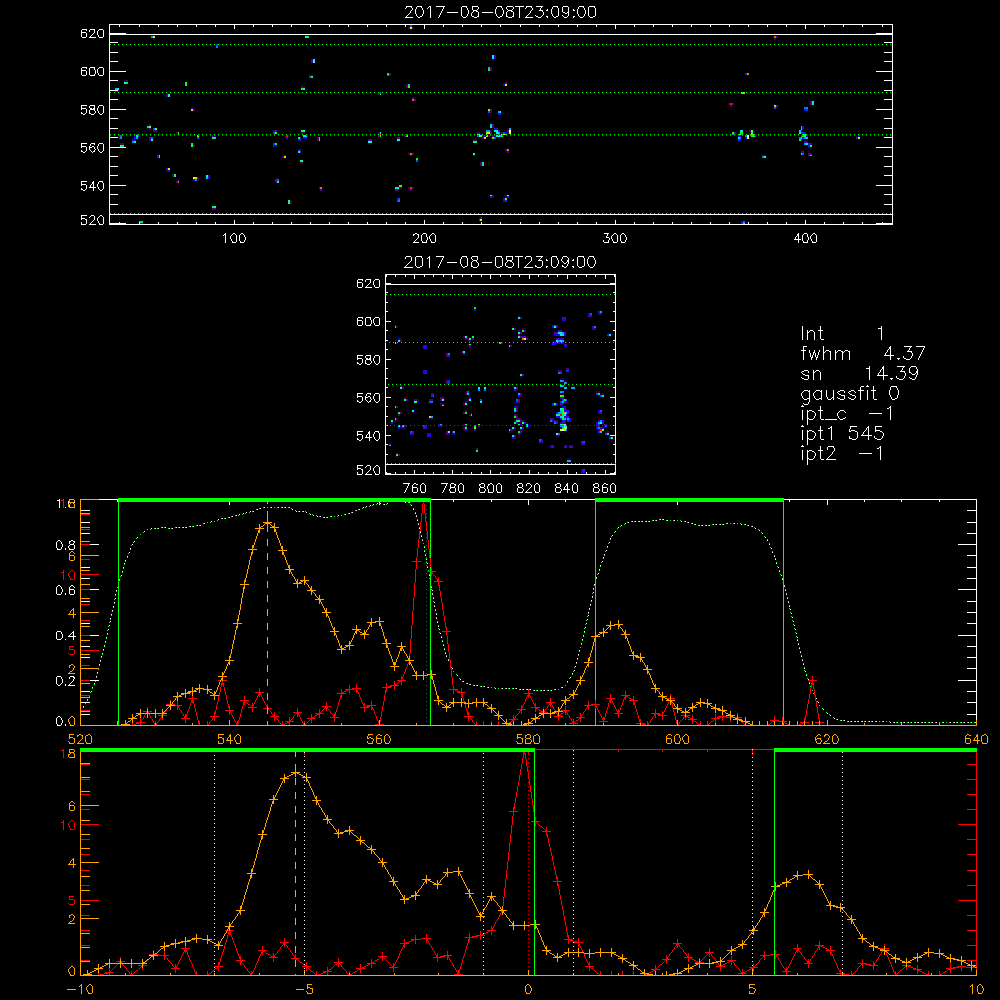
Task: Click the white '0.2' y-axis label
Action: (66, 681)
